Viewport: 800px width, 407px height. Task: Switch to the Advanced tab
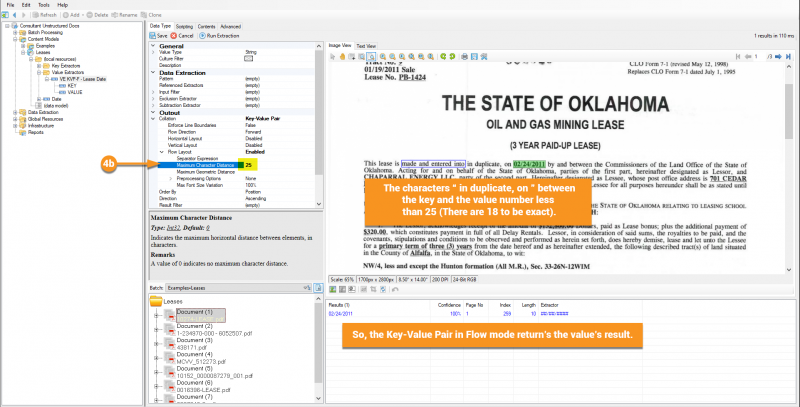(230, 27)
